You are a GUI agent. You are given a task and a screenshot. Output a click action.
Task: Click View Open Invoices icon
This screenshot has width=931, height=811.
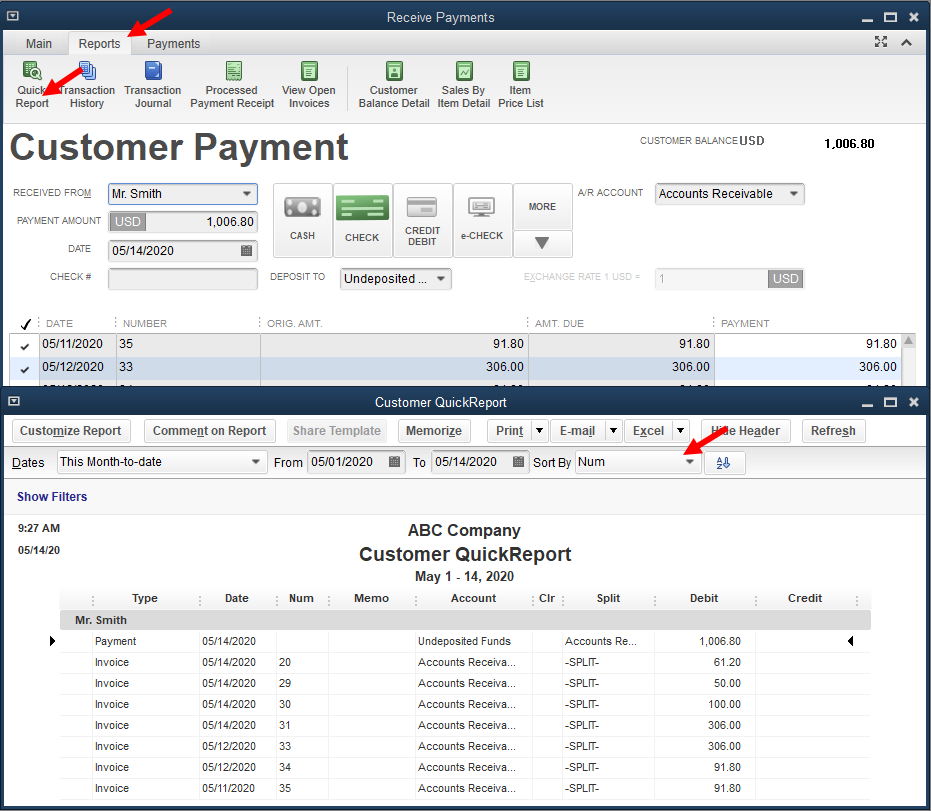coord(309,72)
